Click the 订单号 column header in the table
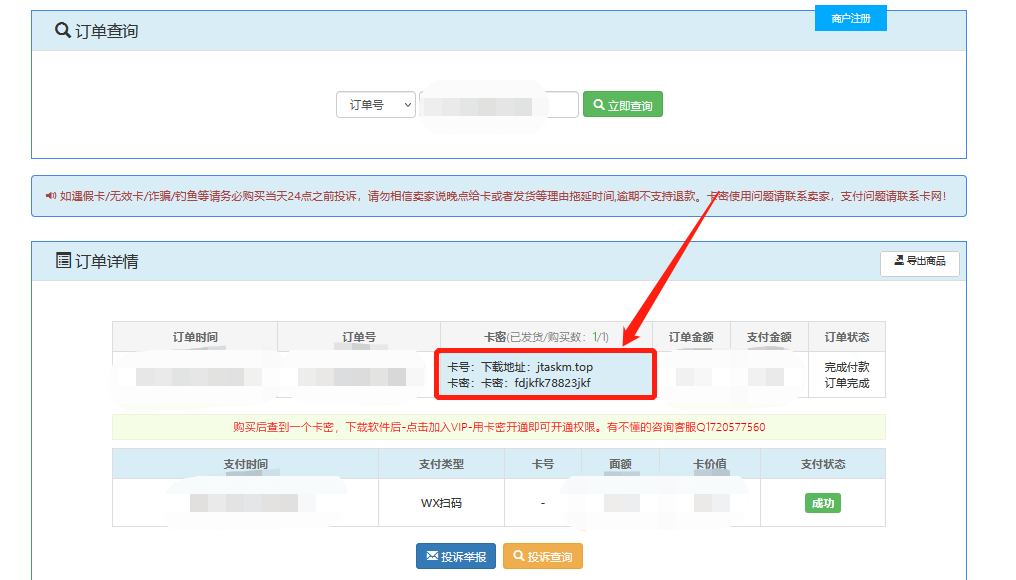This screenshot has width=1016, height=580. [359, 337]
